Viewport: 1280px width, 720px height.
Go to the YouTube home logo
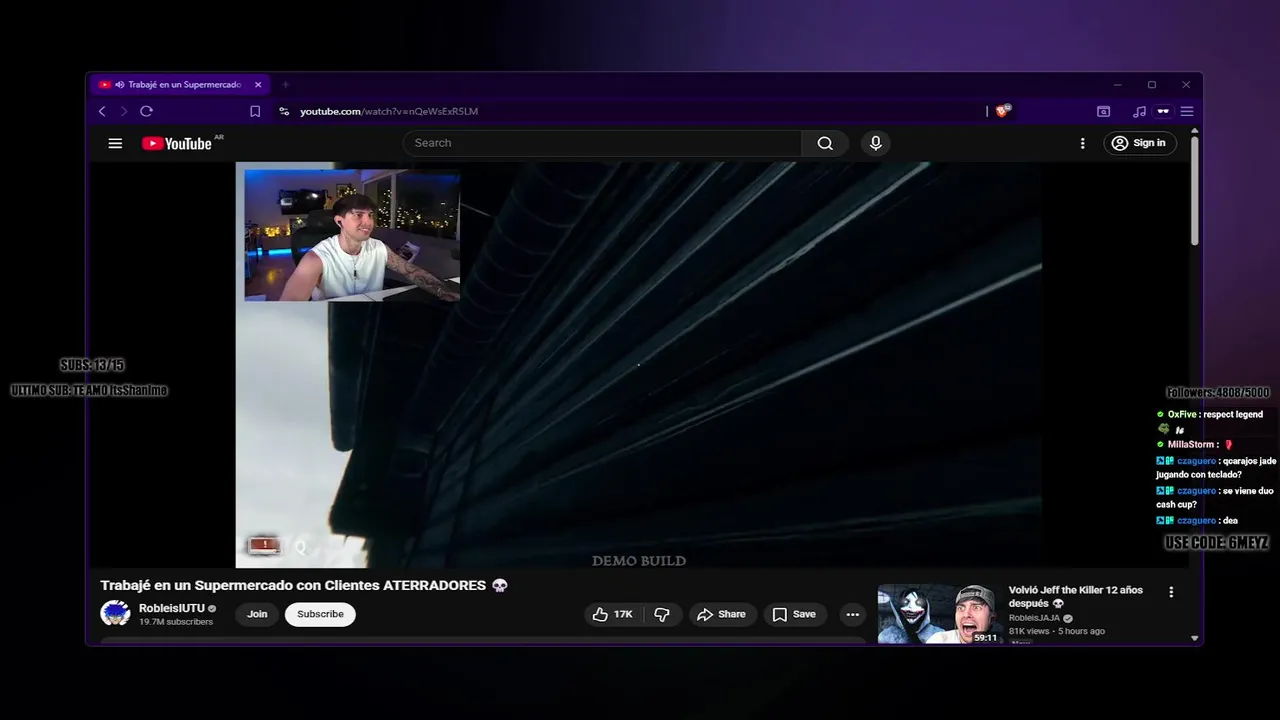click(x=178, y=143)
